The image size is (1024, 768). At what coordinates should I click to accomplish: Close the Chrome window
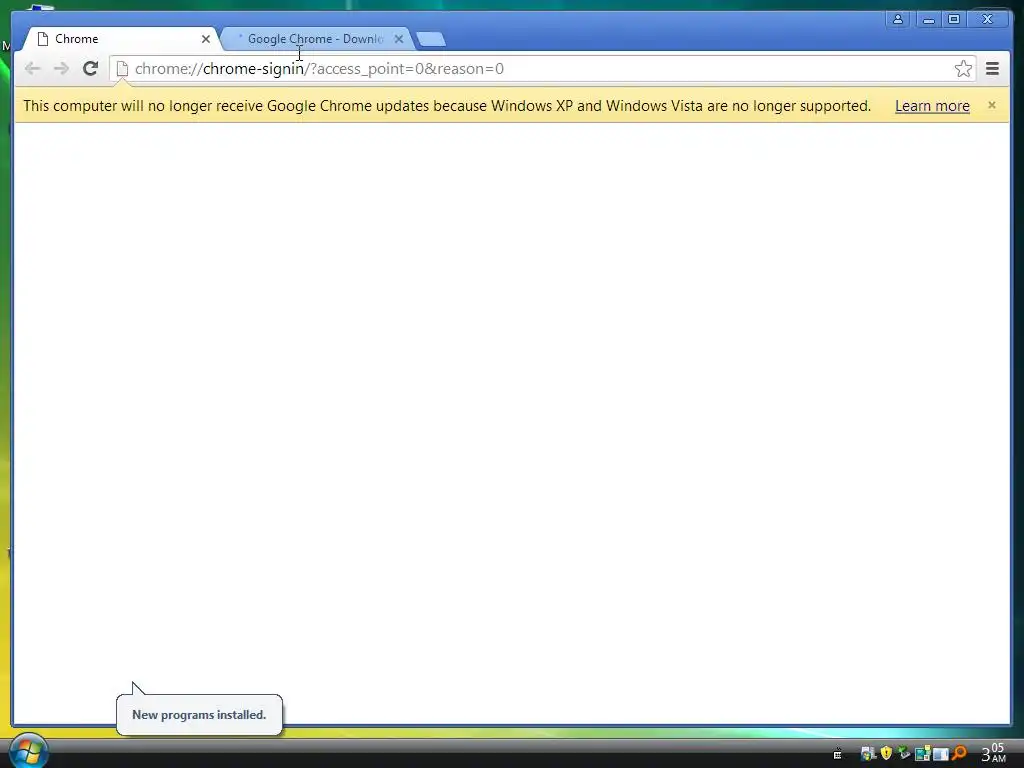tap(987, 19)
